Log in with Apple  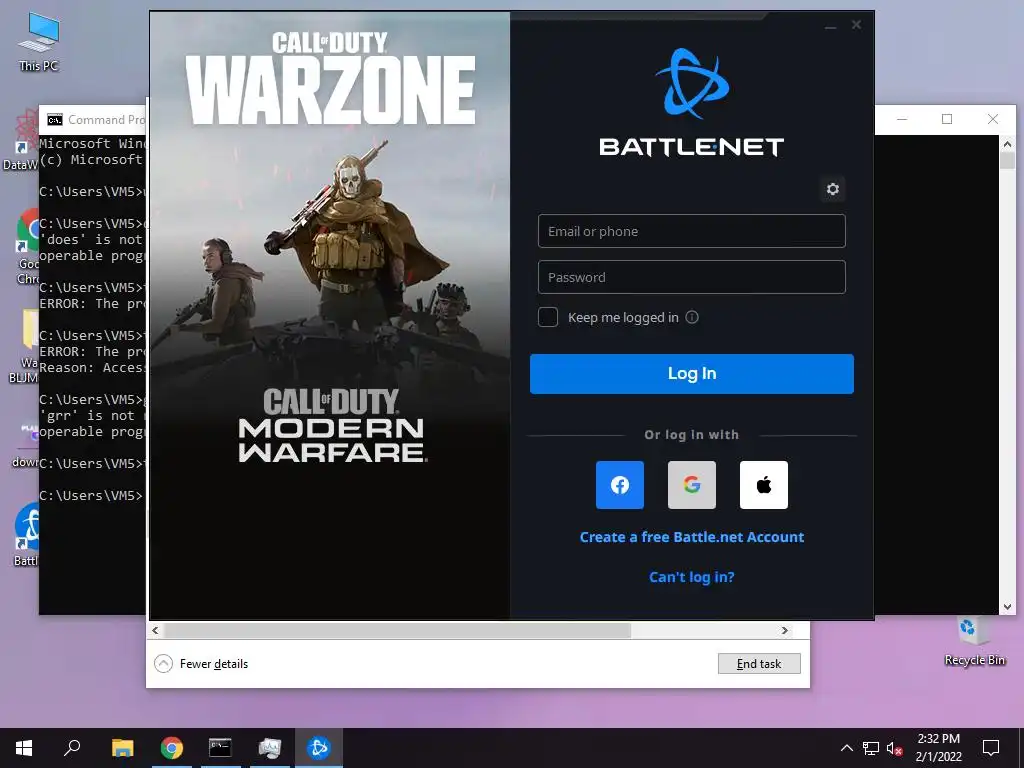[763, 485]
